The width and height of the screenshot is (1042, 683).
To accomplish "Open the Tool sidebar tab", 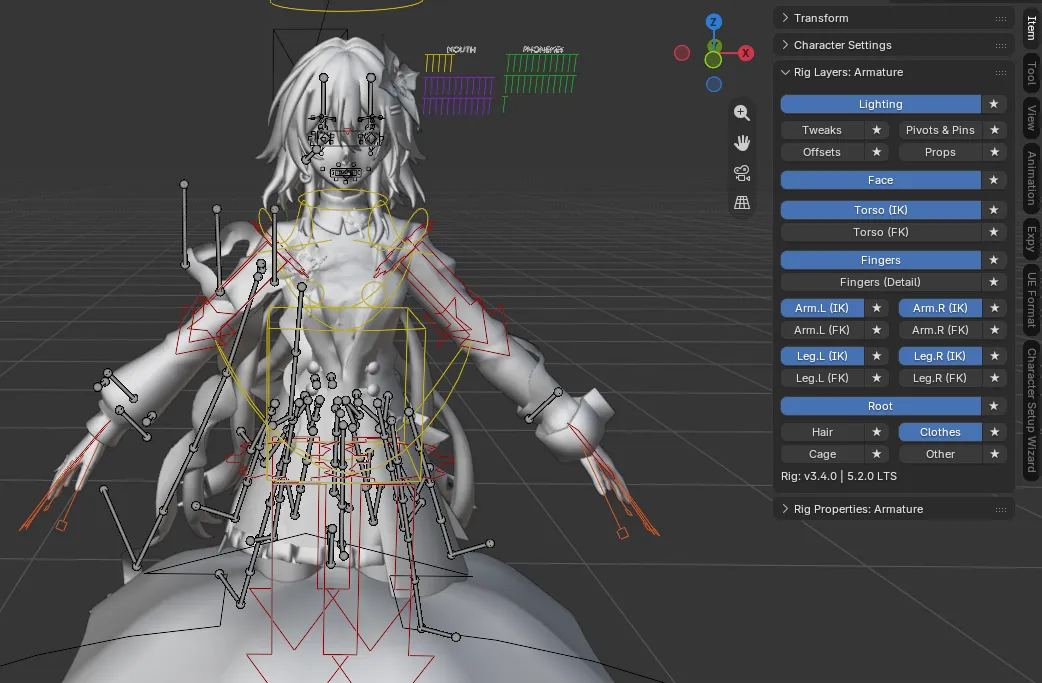I will point(1031,72).
